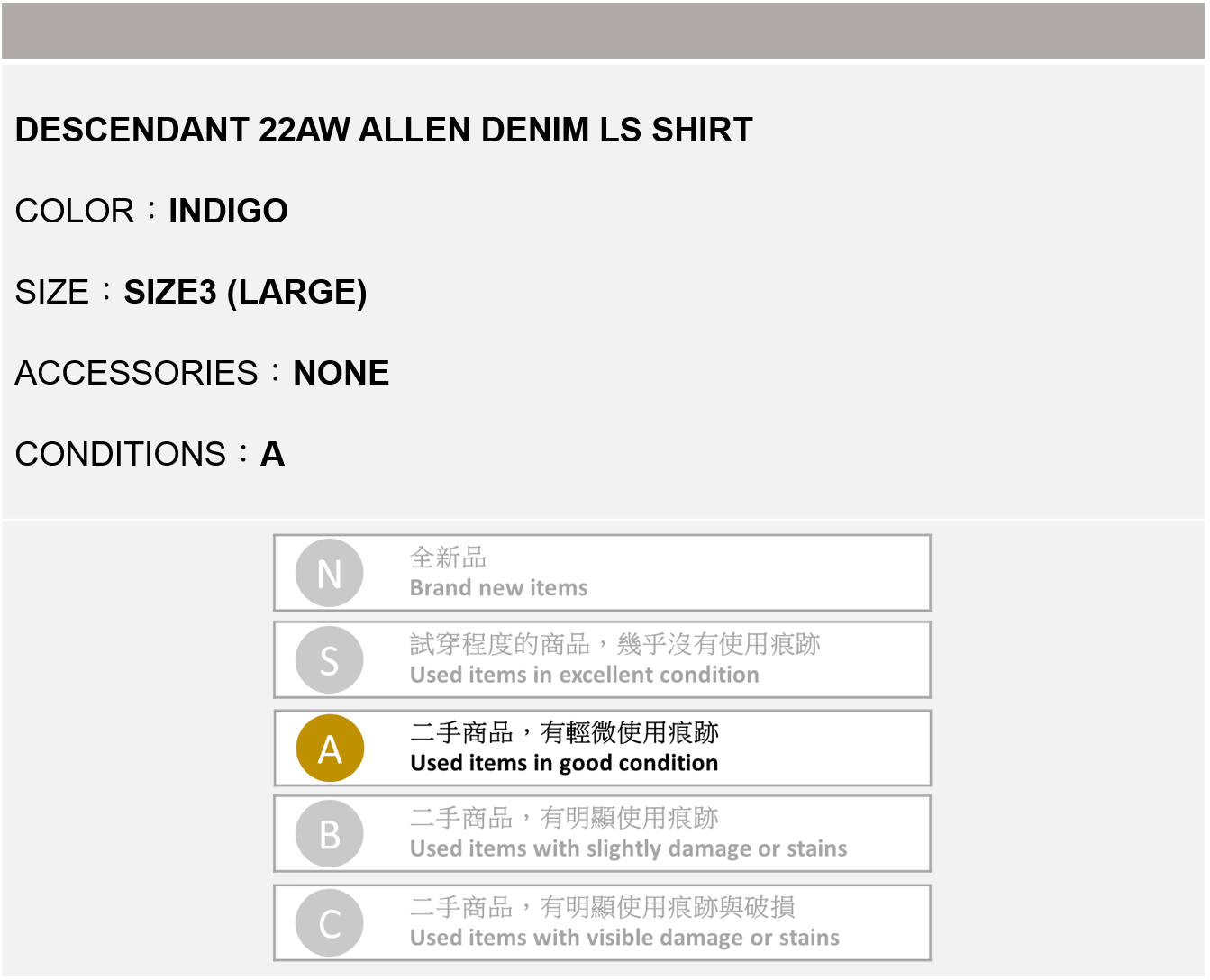
Task: Click the gray header bar at top
Action: point(604,31)
